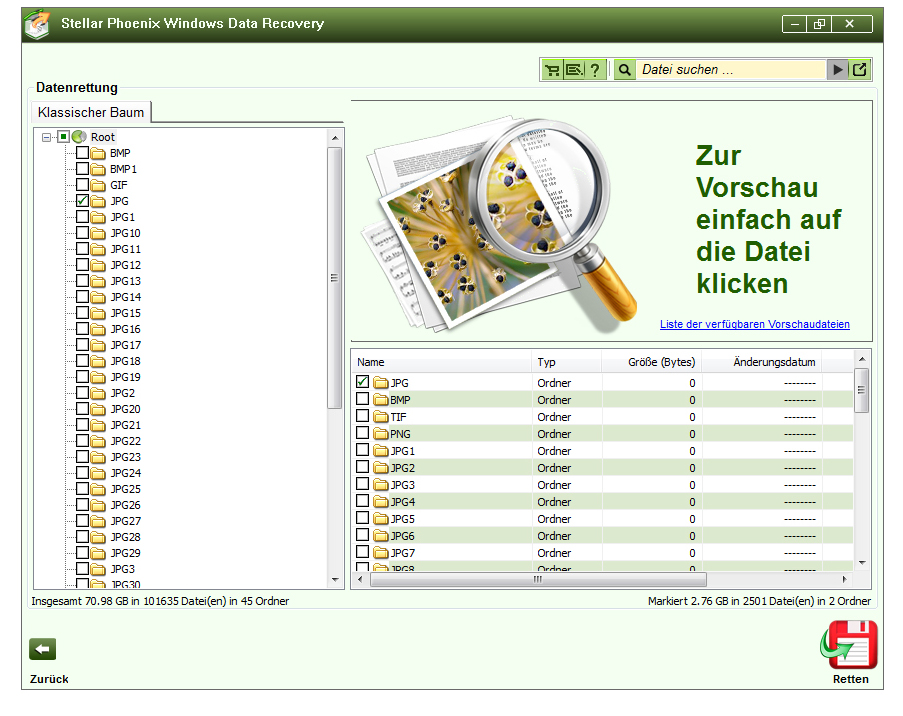Click the tree vertical scrollbar thumb
Image resolution: width=903 pixels, height=716 pixels.
[x=335, y=278]
